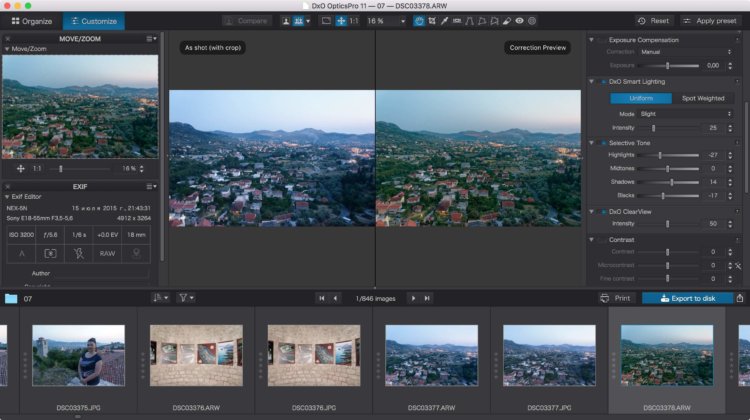Adjust the Shadows slider
Viewport: 750px width, 420px height.
pyautogui.click(x=668, y=182)
